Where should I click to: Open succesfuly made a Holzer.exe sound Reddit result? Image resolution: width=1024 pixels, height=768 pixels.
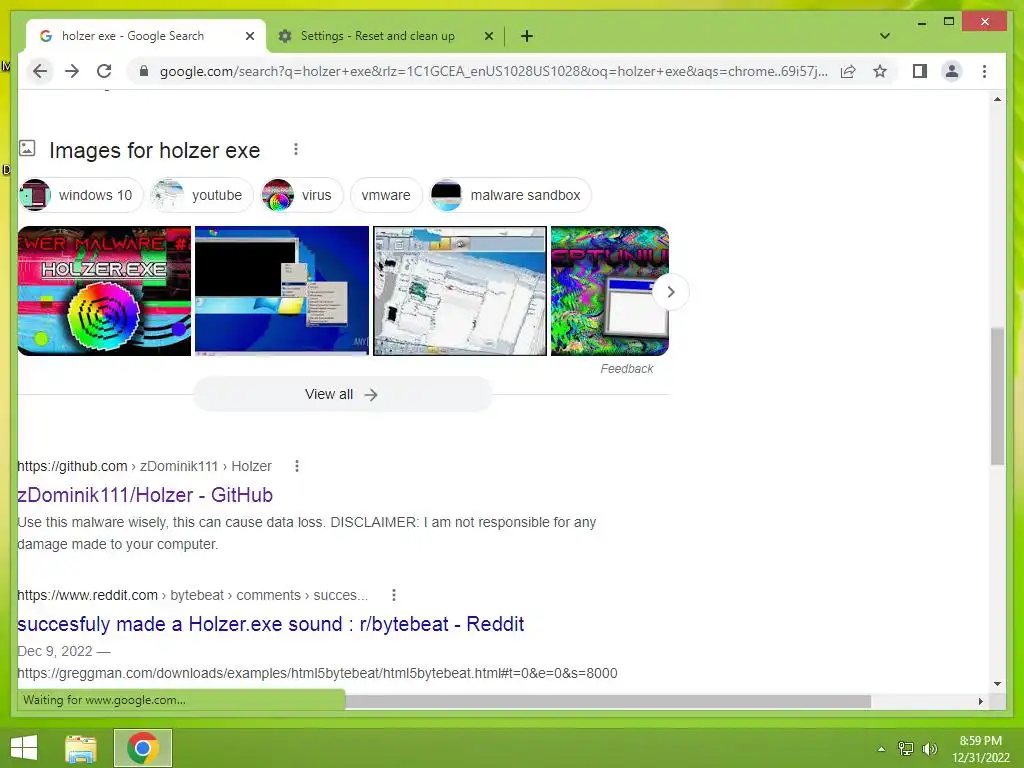pyautogui.click(x=270, y=624)
